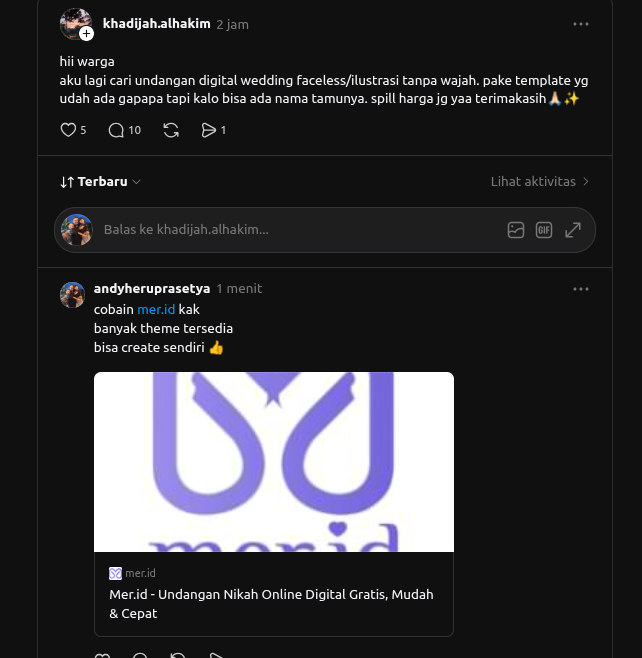Screen dimensions: 642x658
Task: Open khadijah.alhakim's profile from the username
Action: pyautogui.click(x=157, y=24)
